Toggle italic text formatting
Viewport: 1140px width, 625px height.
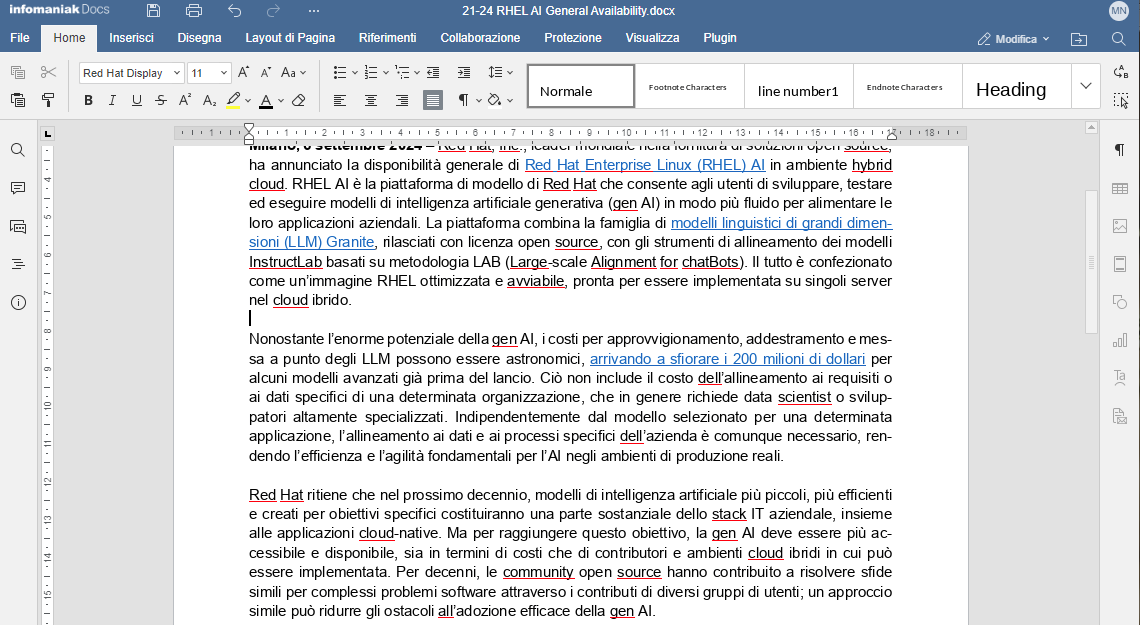coord(112,100)
